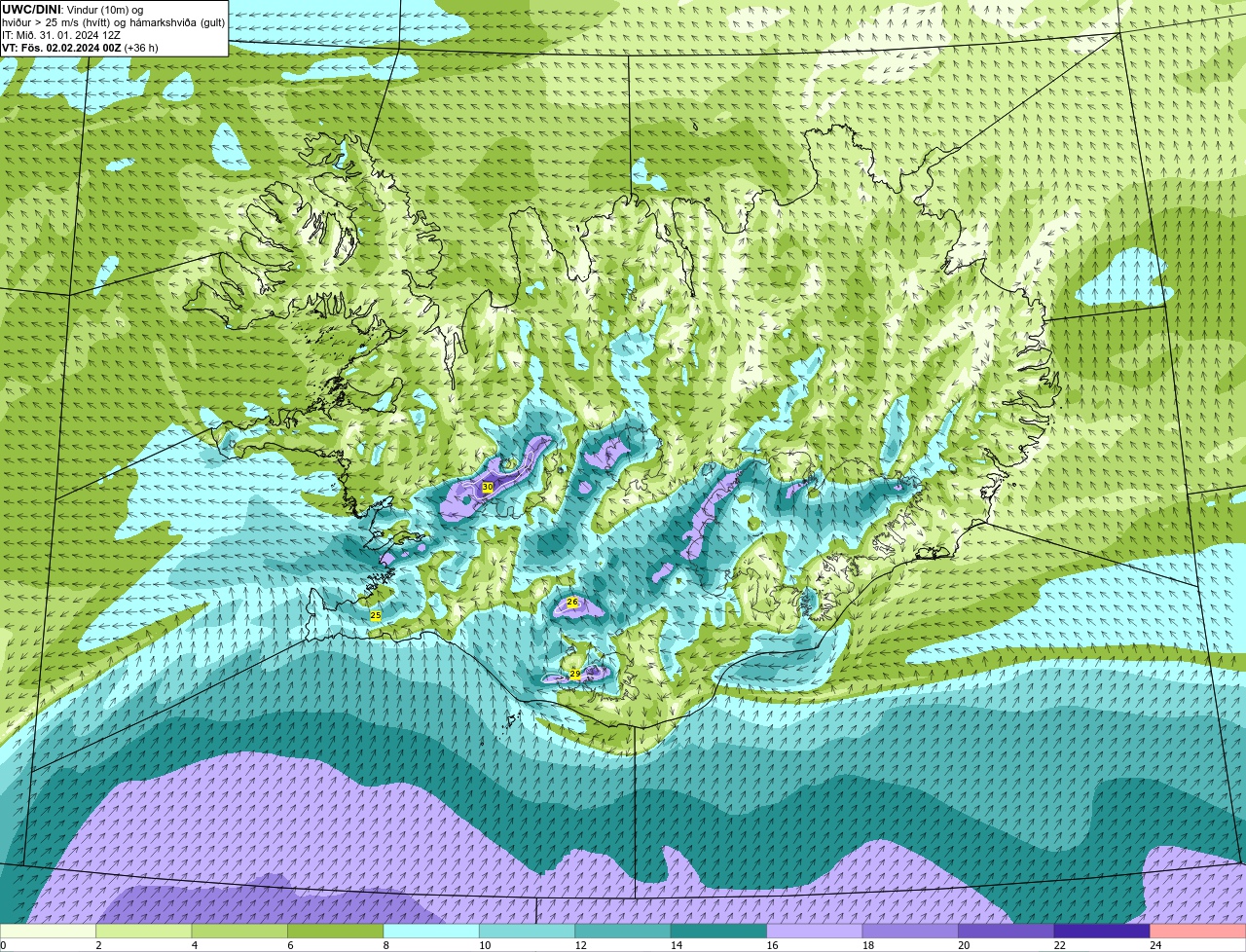Click the light cyan 8–10 legend swatch
The width and height of the screenshot is (1246, 952).
pos(432,932)
